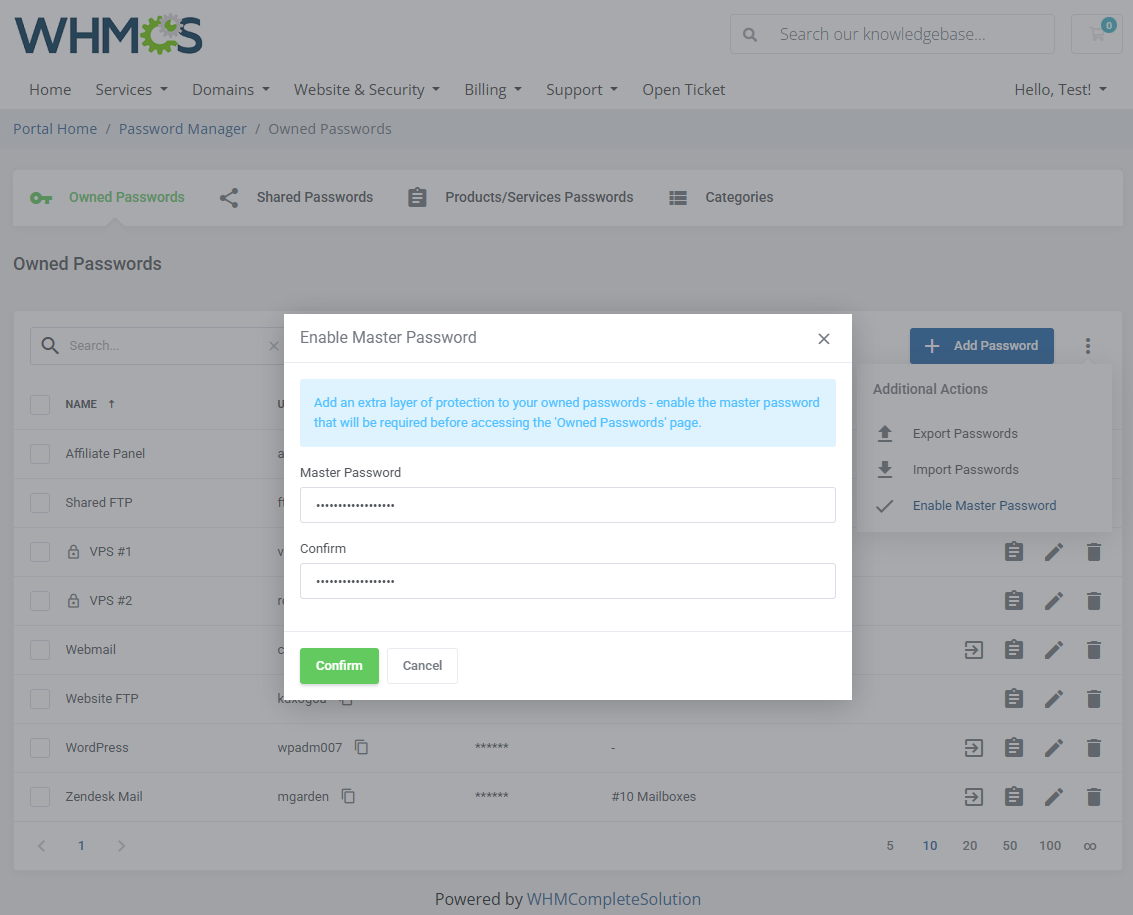Switch to the Shared Passwords tab

[x=296, y=198]
